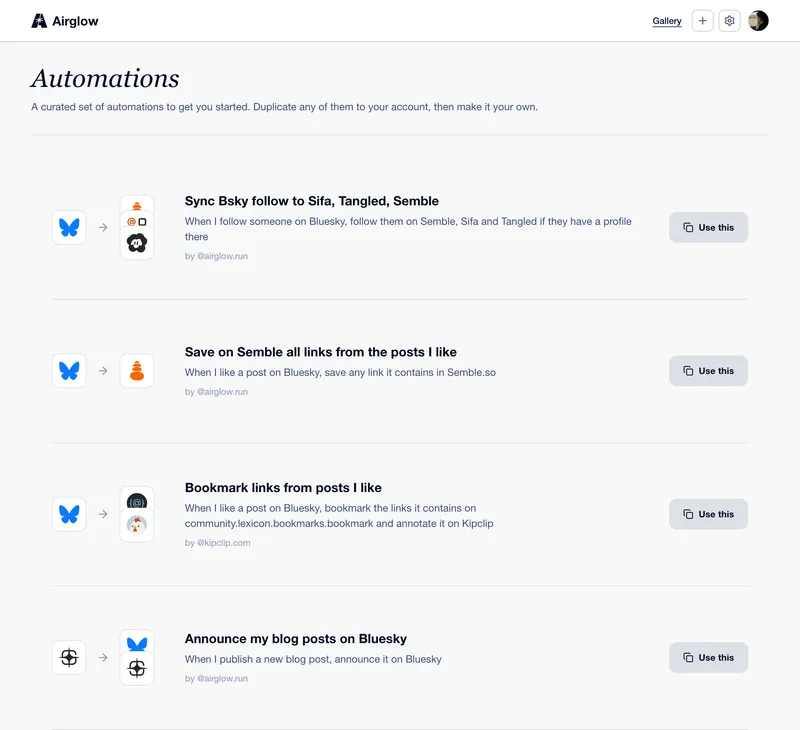Click the Kipclip chicken icon

137,525
